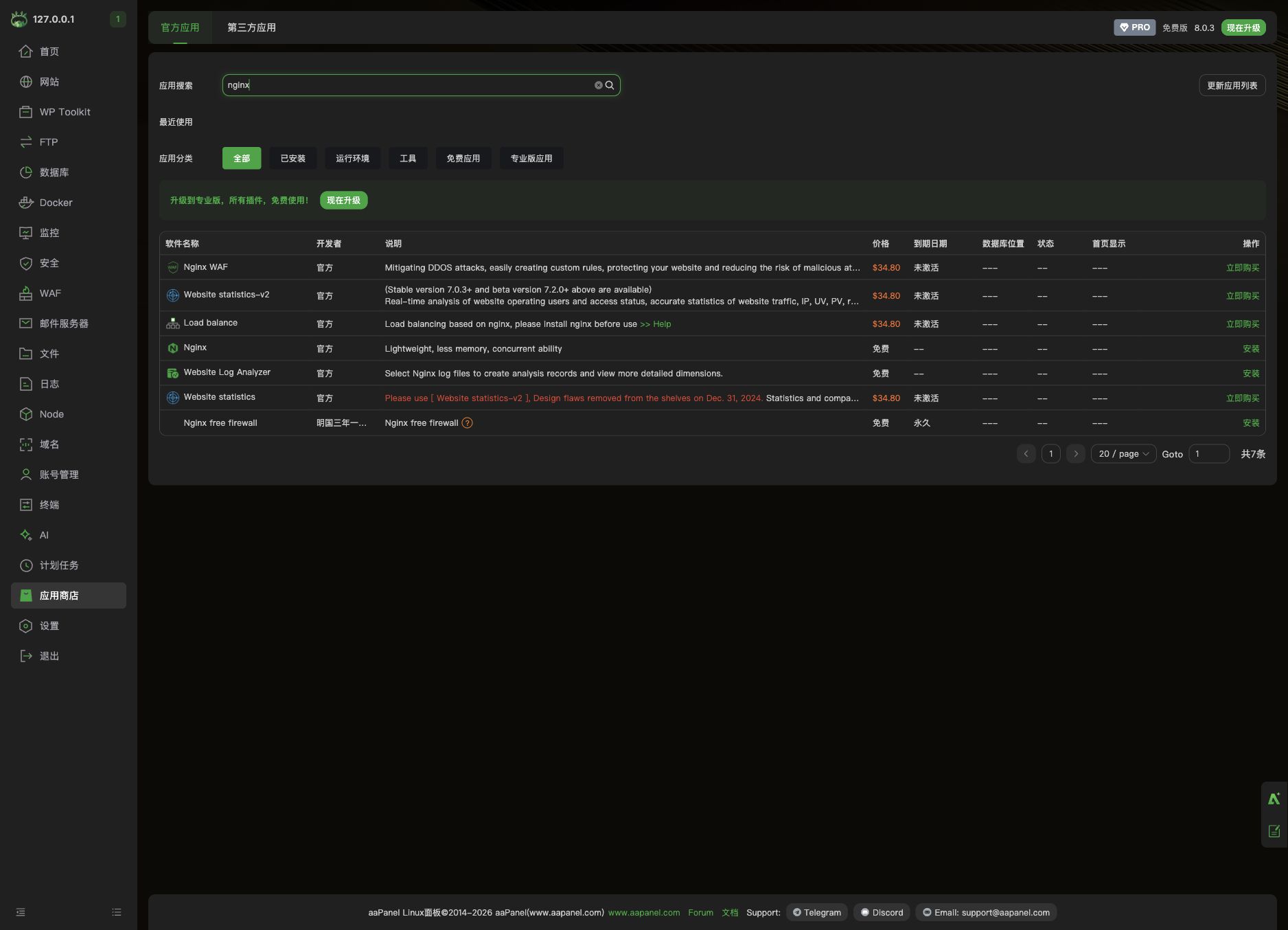This screenshot has width=1288, height=930.
Task: Select page number 1
Action: click(x=1051, y=454)
